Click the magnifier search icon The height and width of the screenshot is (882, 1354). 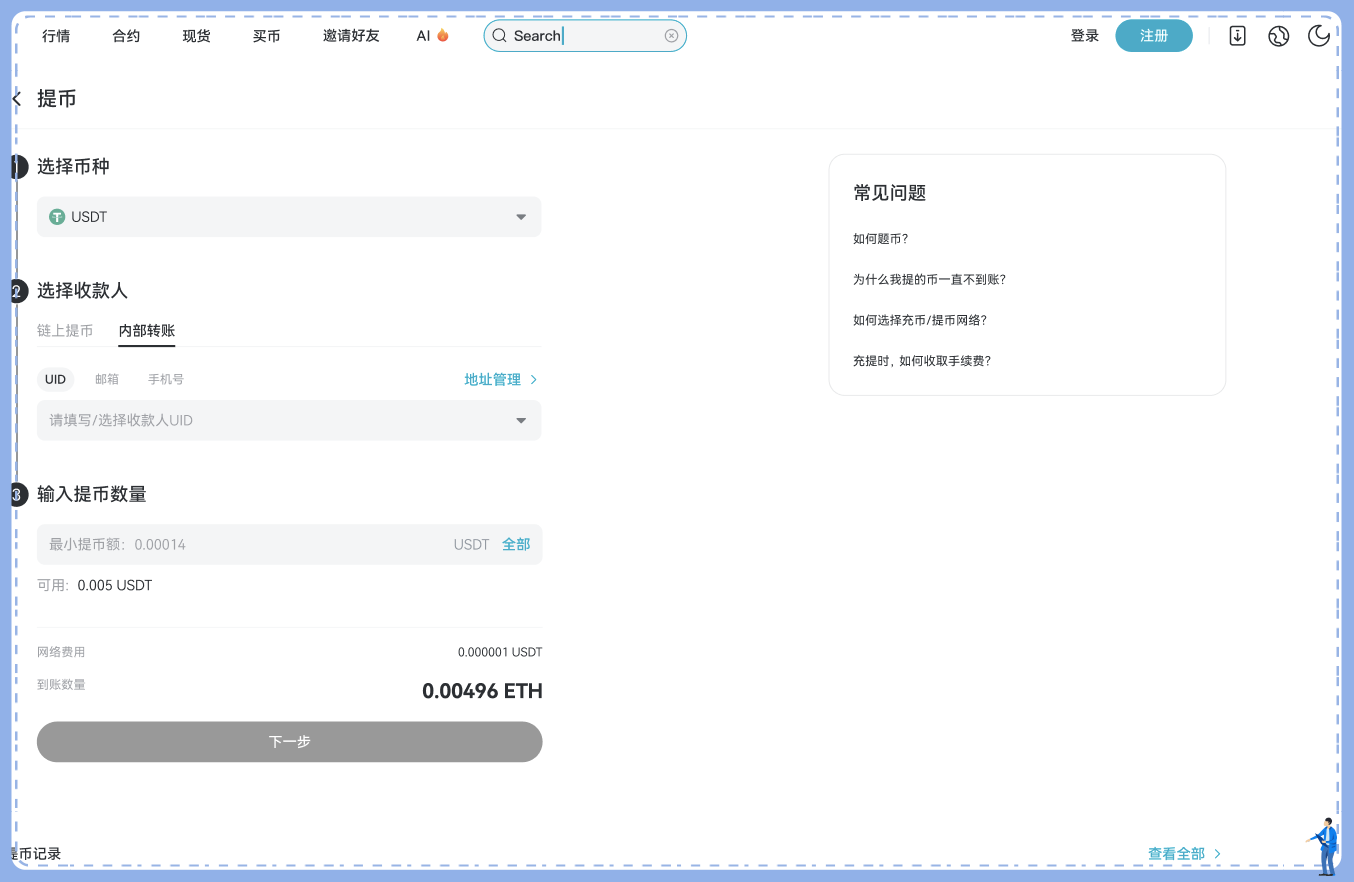point(500,36)
